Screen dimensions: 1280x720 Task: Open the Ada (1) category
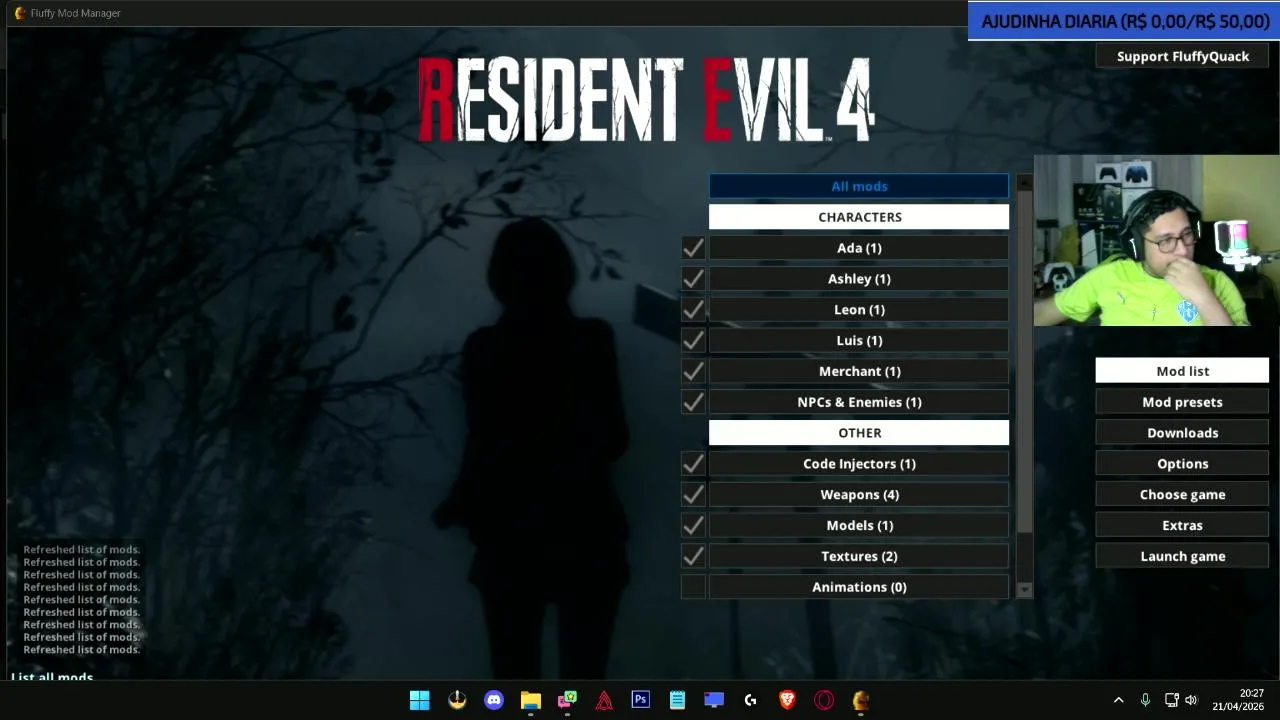(x=859, y=248)
